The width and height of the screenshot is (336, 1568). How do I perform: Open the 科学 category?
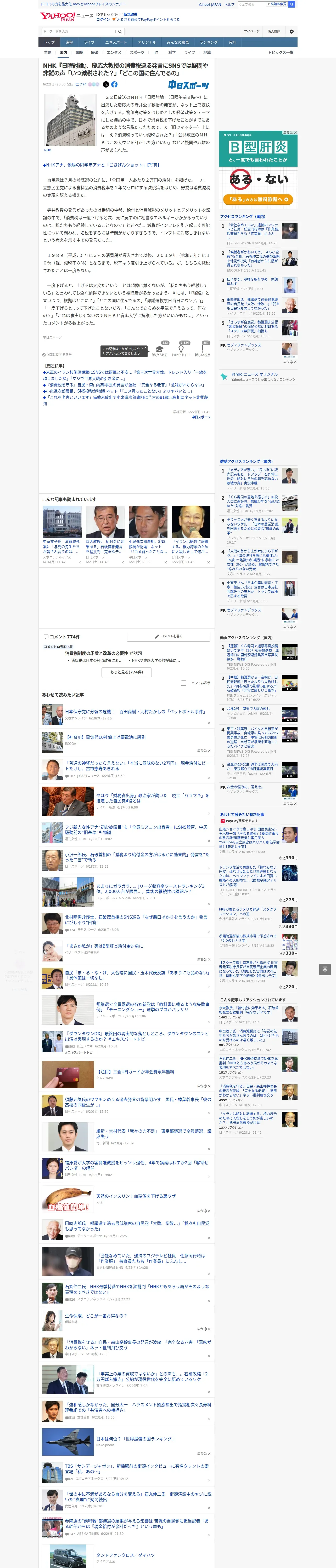point(172,52)
